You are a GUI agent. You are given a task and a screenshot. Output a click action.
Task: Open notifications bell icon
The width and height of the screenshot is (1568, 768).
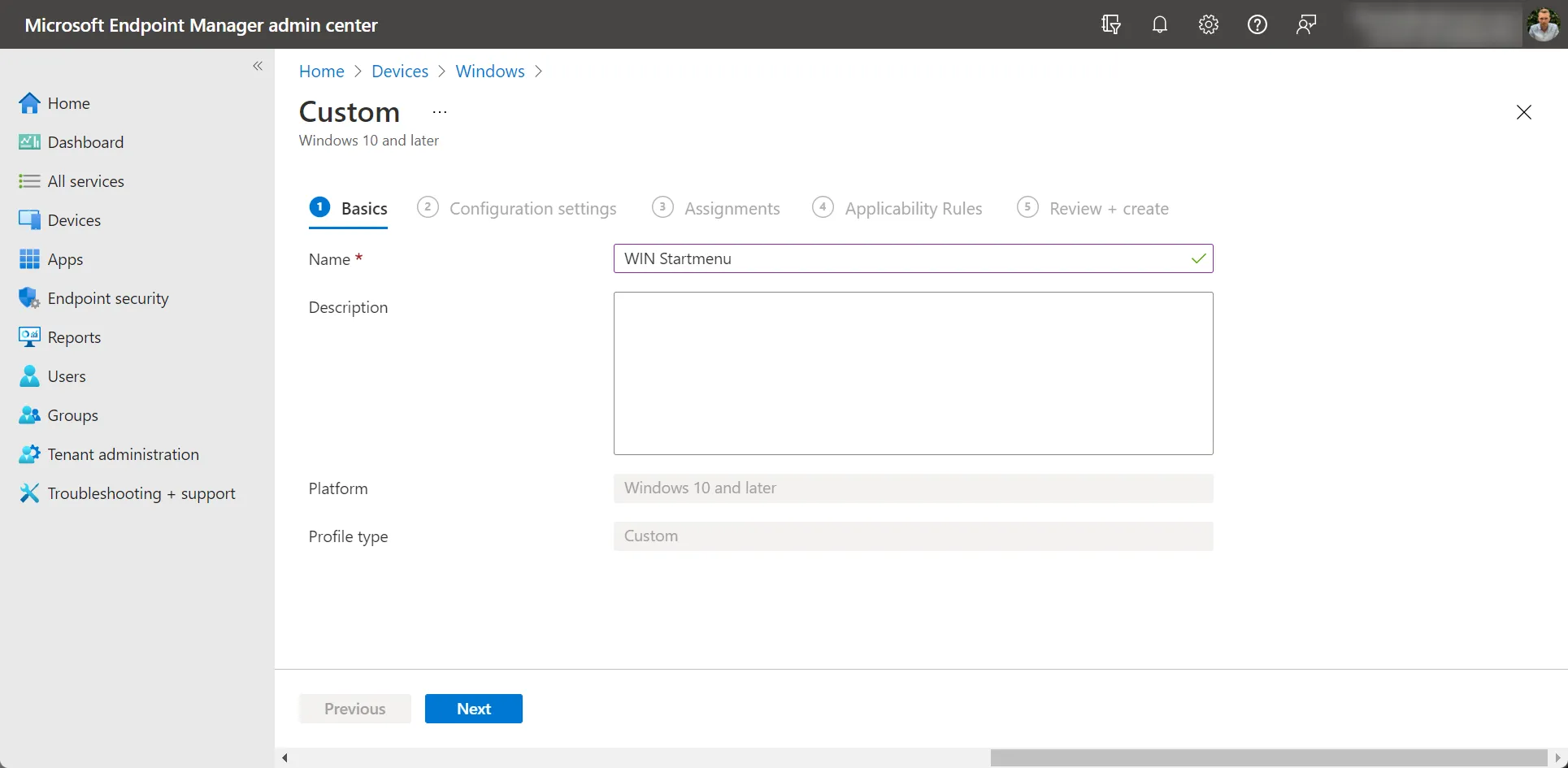1160,24
